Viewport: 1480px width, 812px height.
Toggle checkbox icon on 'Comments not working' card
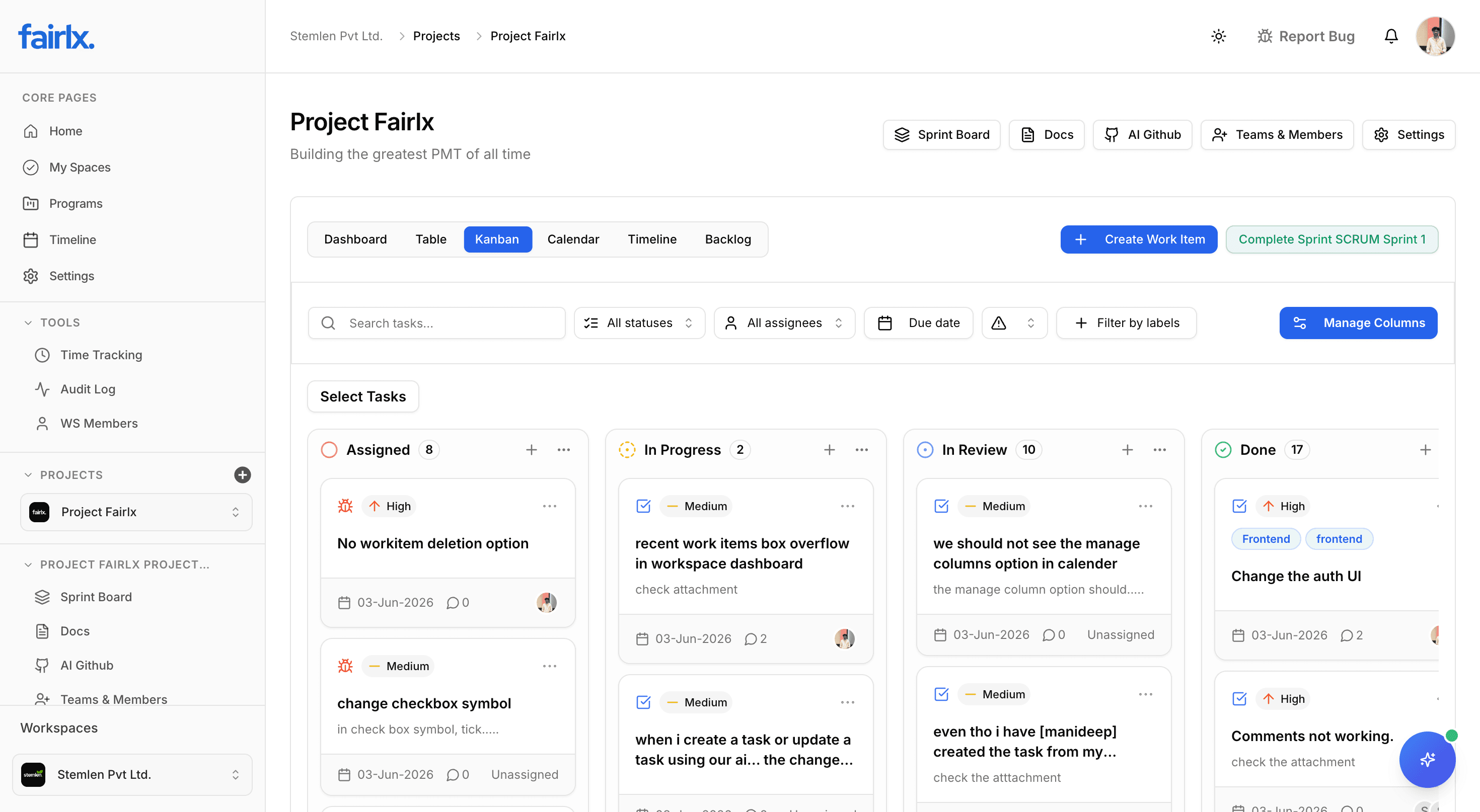1240,699
